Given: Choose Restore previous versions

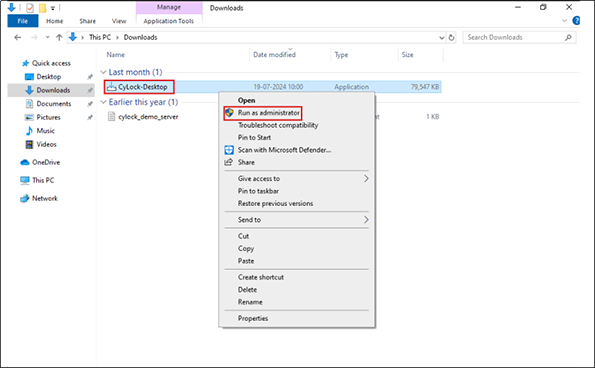Looking at the screenshot, I should coord(275,203).
